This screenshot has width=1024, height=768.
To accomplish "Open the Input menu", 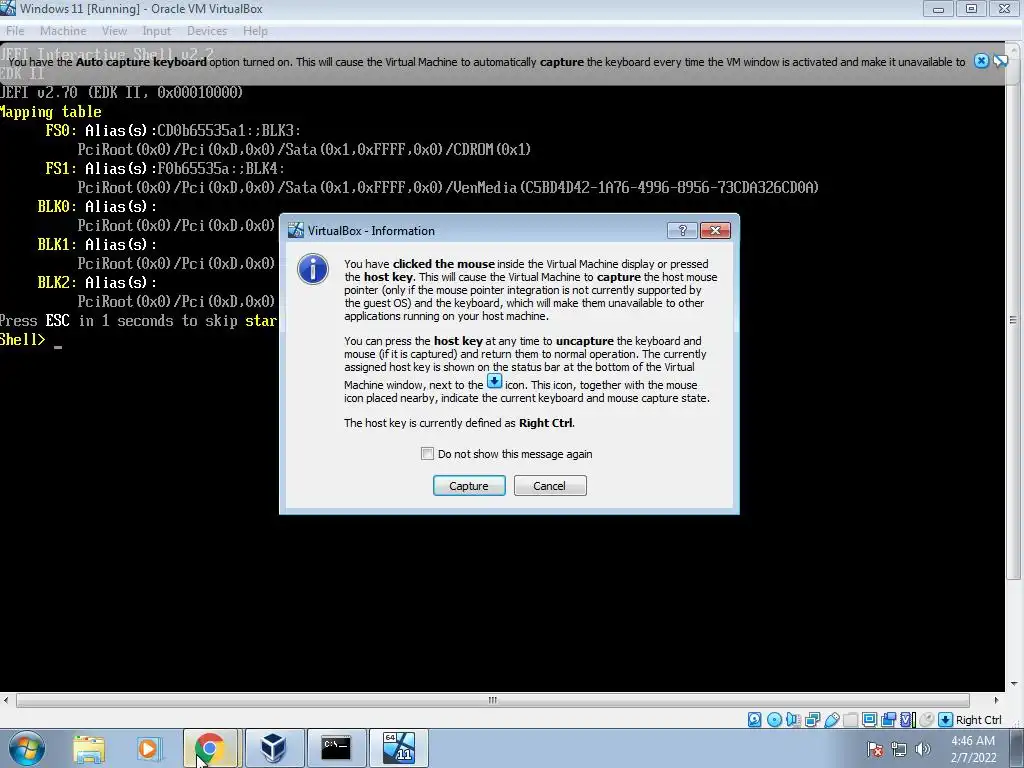I will (156, 31).
